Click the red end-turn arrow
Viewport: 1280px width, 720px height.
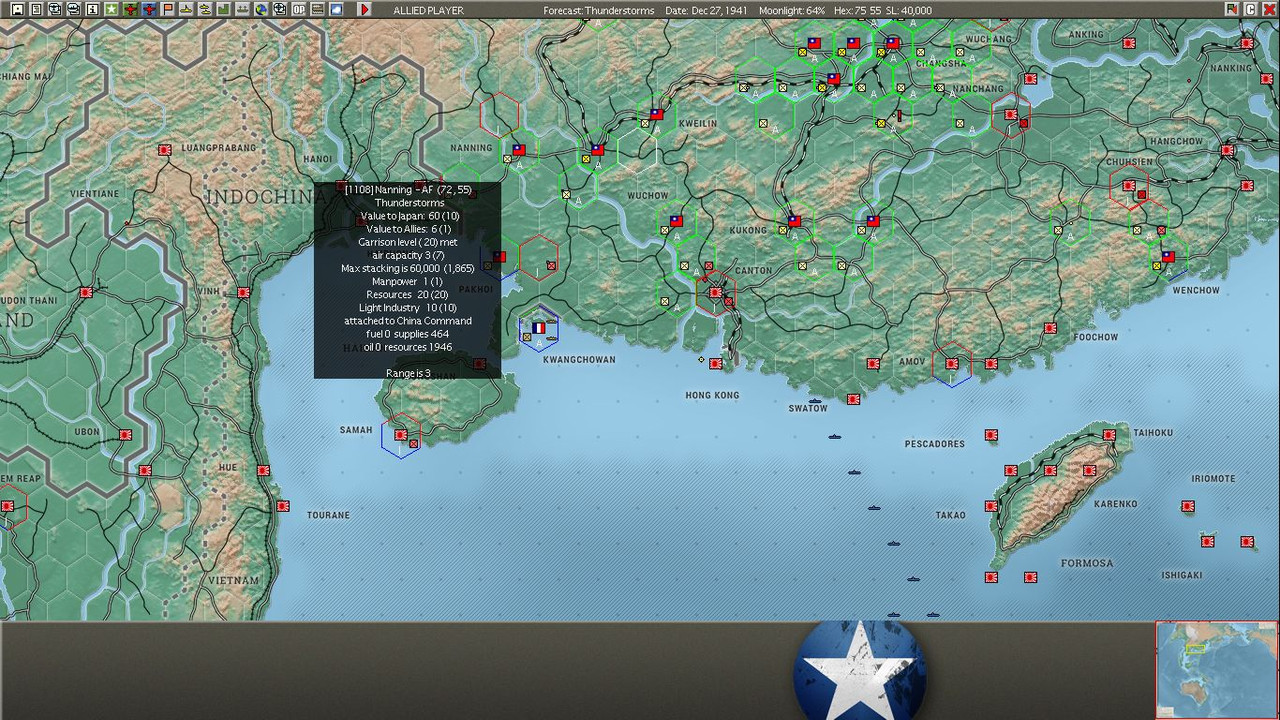pos(364,9)
